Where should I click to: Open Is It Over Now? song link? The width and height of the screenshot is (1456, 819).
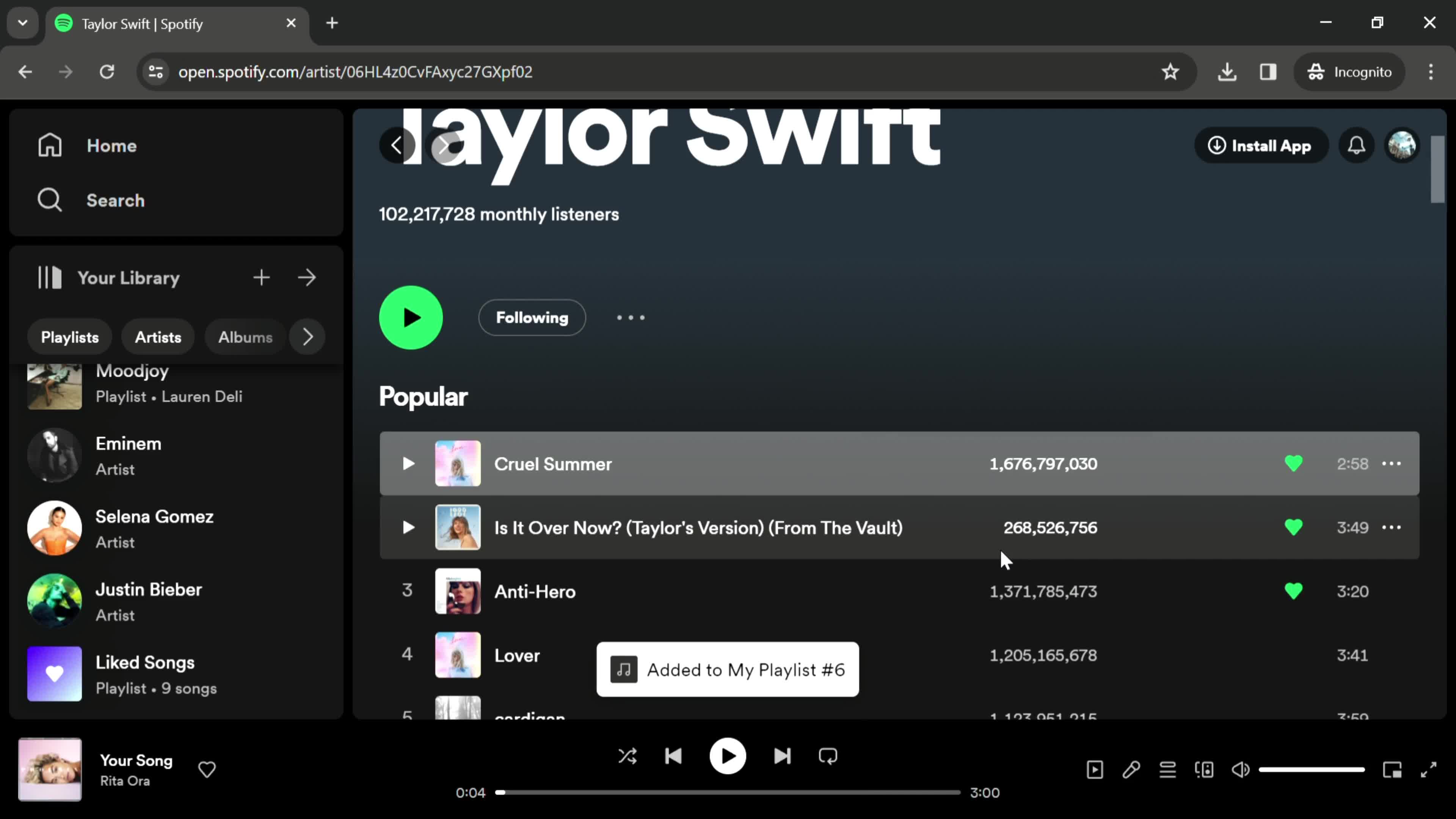click(x=698, y=528)
